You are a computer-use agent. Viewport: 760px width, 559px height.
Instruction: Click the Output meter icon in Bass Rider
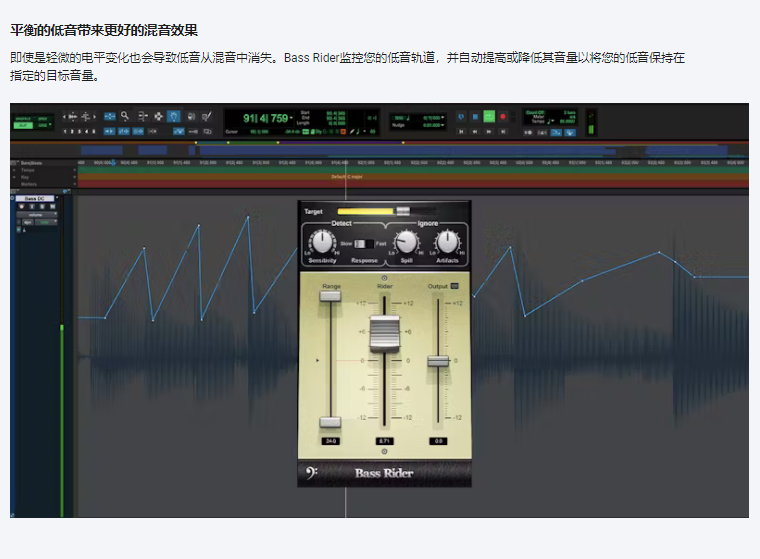pyautogui.click(x=455, y=286)
